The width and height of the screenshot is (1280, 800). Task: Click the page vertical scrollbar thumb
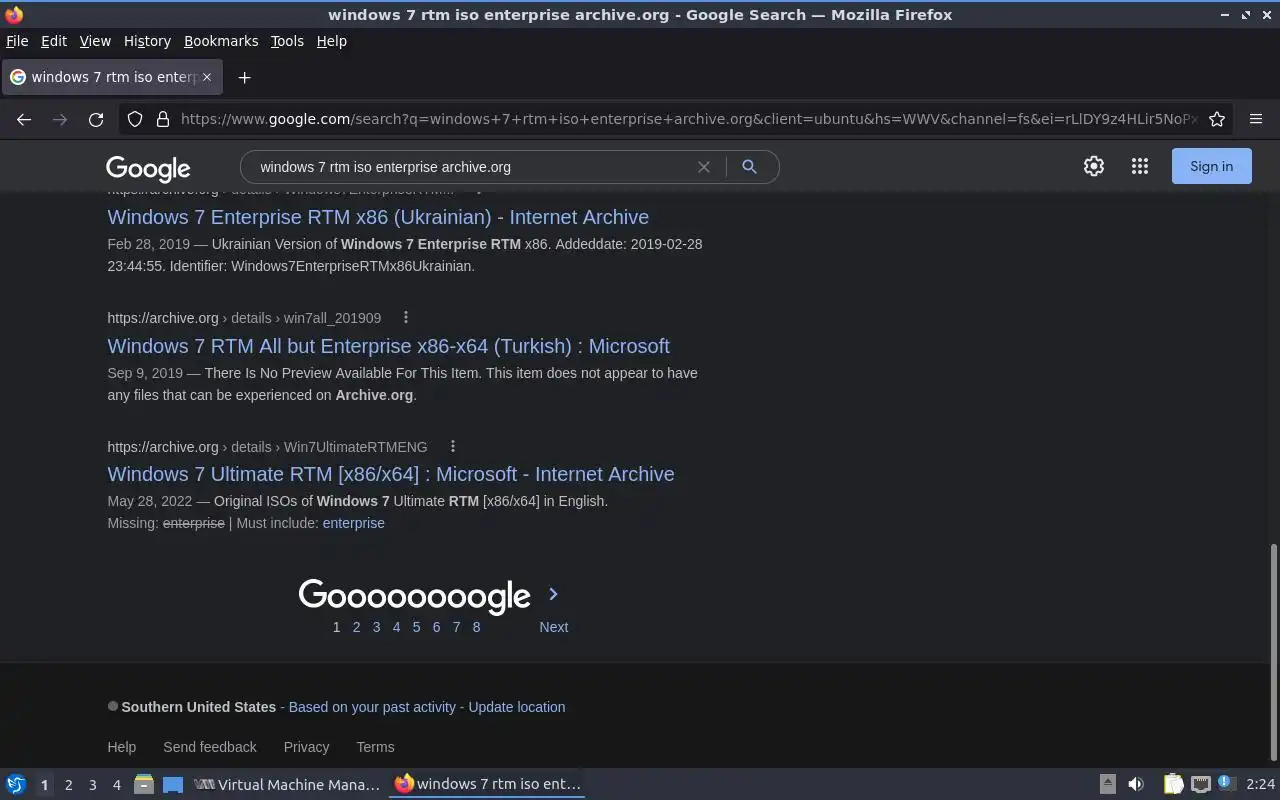(1273, 651)
